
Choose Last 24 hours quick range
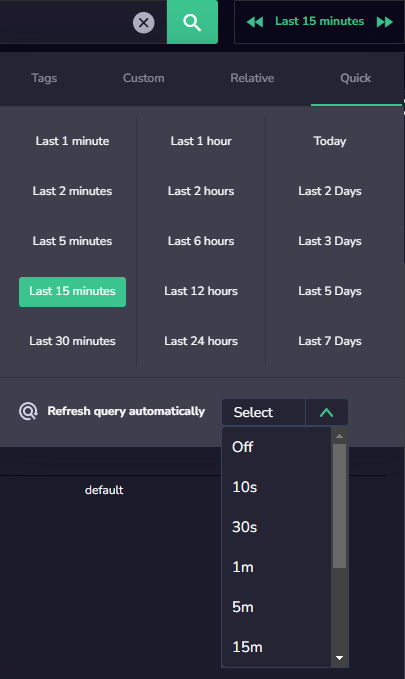[x=201, y=341]
